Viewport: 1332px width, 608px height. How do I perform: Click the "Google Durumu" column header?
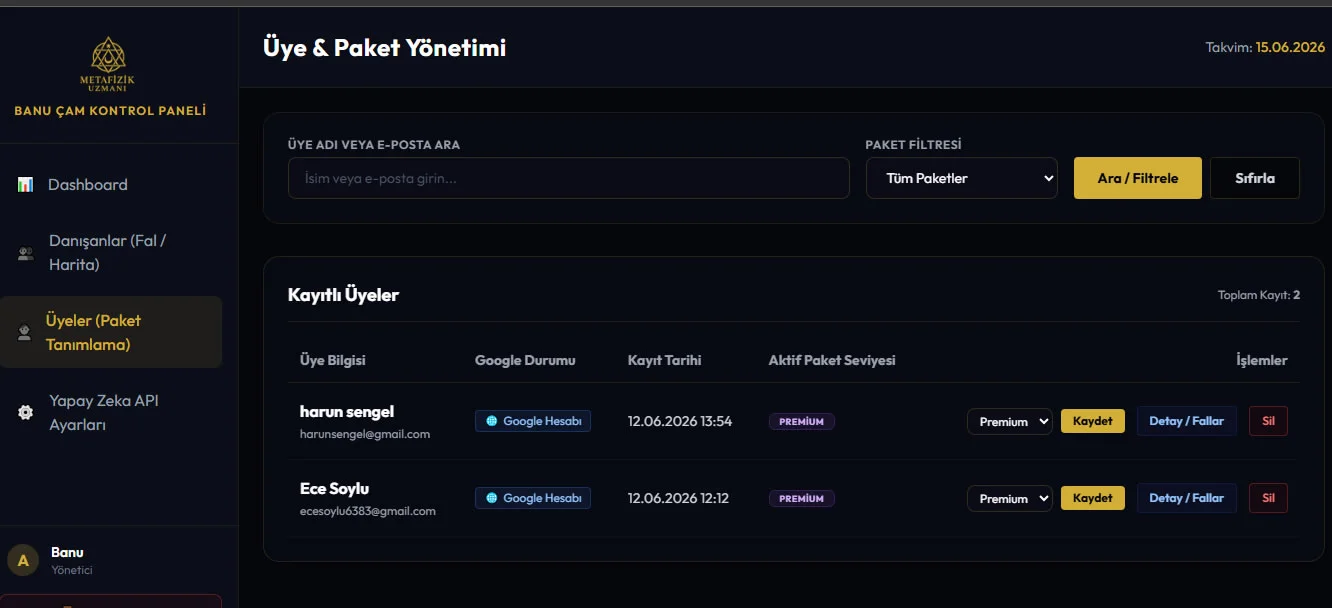(x=525, y=360)
